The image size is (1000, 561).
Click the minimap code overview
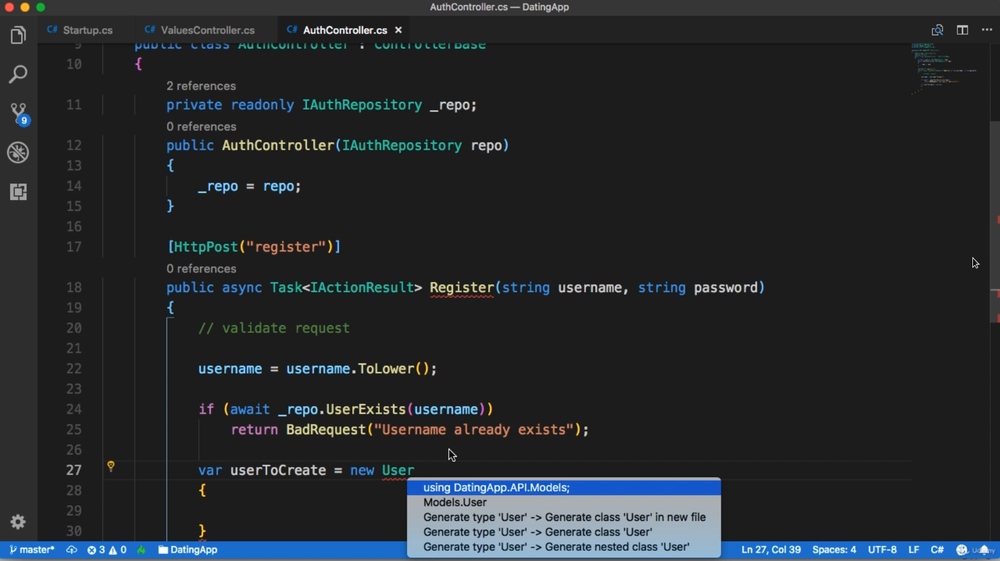pyautogui.click(x=945, y=68)
